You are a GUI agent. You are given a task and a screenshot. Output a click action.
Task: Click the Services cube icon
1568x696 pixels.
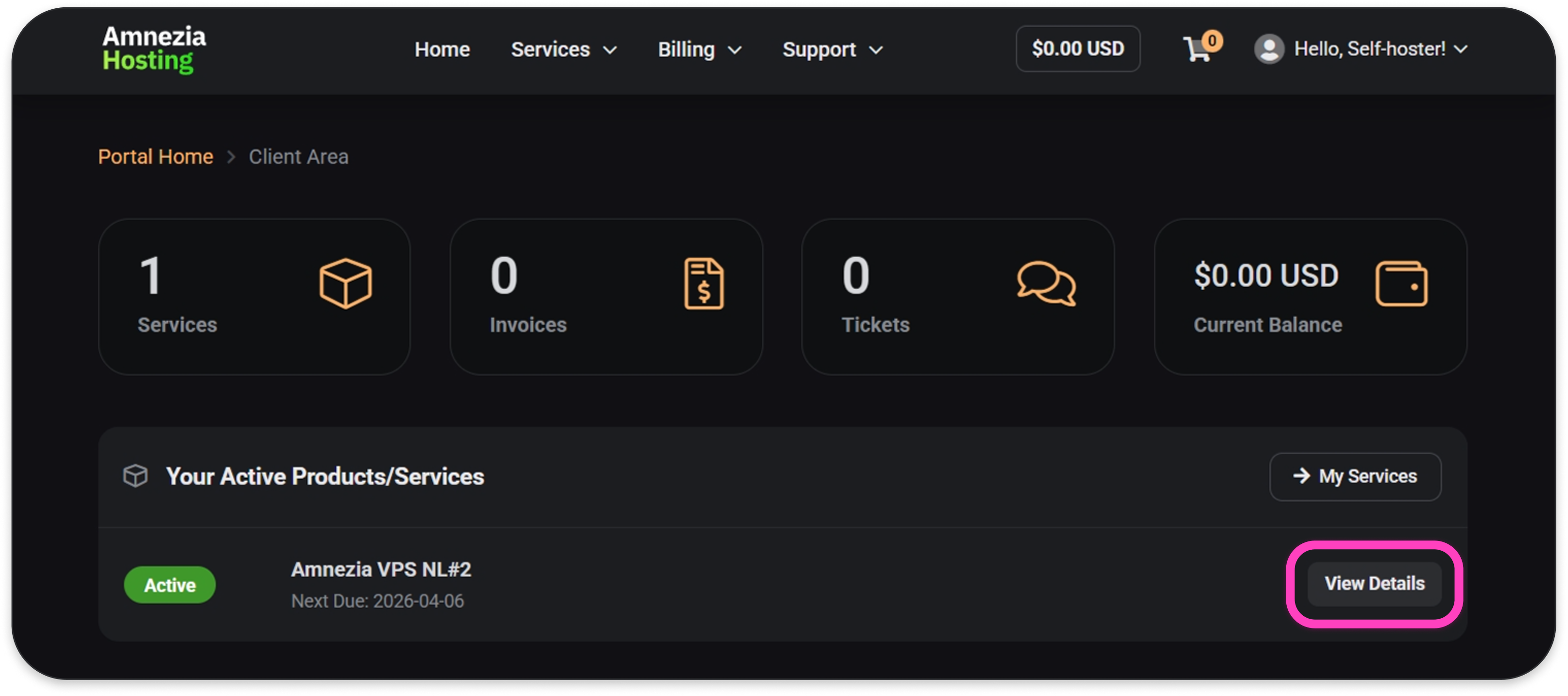[x=345, y=284]
